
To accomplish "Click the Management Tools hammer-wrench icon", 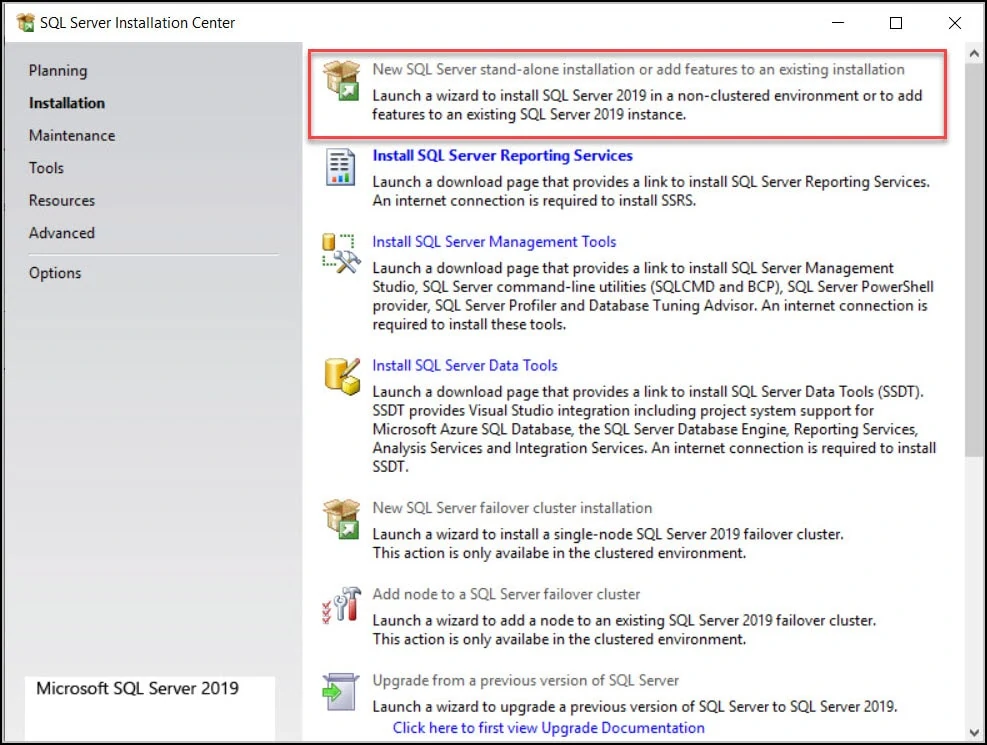I will [341, 253].
